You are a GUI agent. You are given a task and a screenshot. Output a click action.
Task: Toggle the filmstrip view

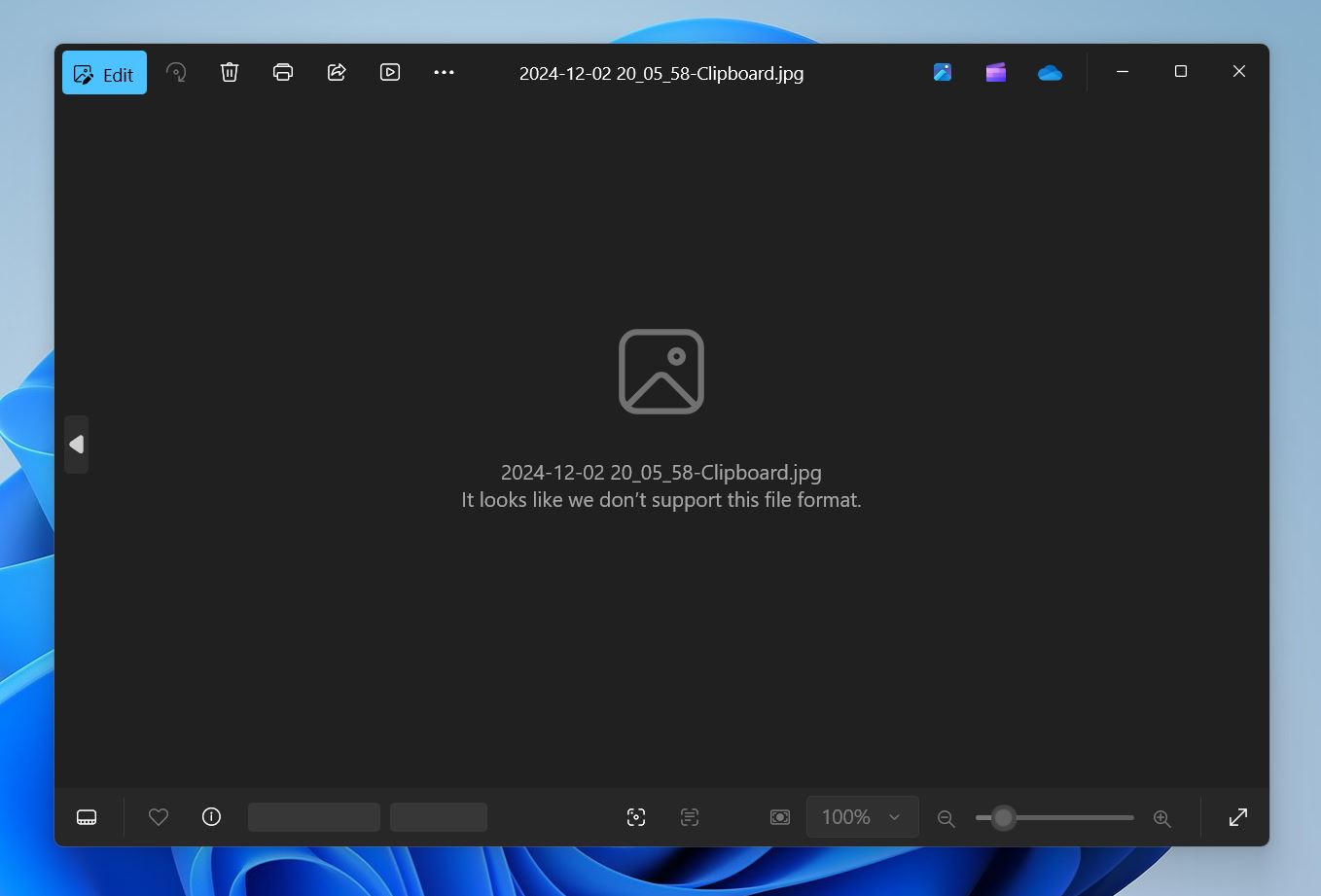tap(87, 816)
